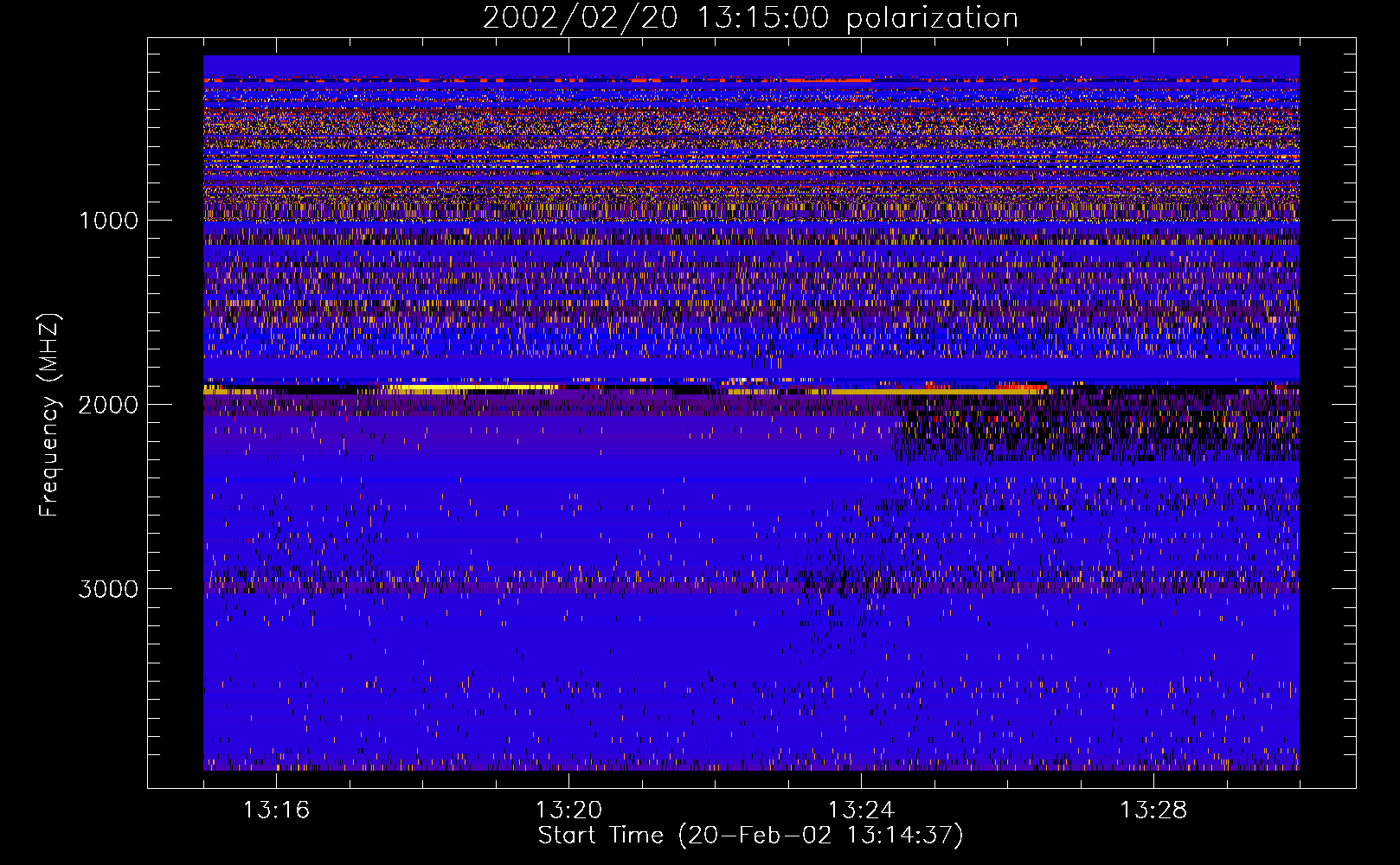This screenshot has width=1400, height=865.
Task: Select the 3000 frequency axis label
Action: coord(108,589)
